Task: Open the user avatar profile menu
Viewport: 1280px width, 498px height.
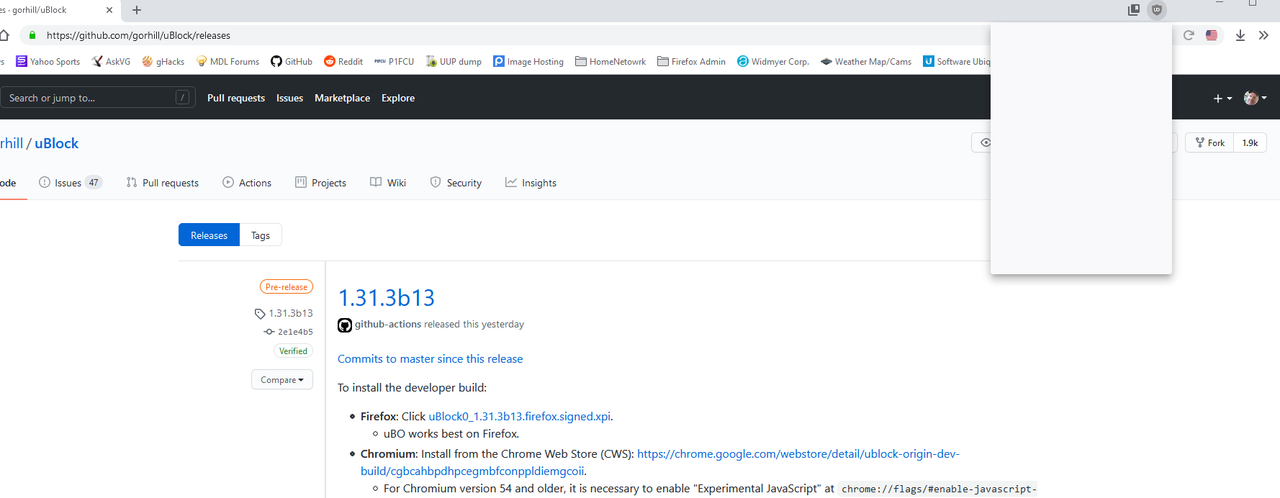Action: click(x=1255, y=98)
